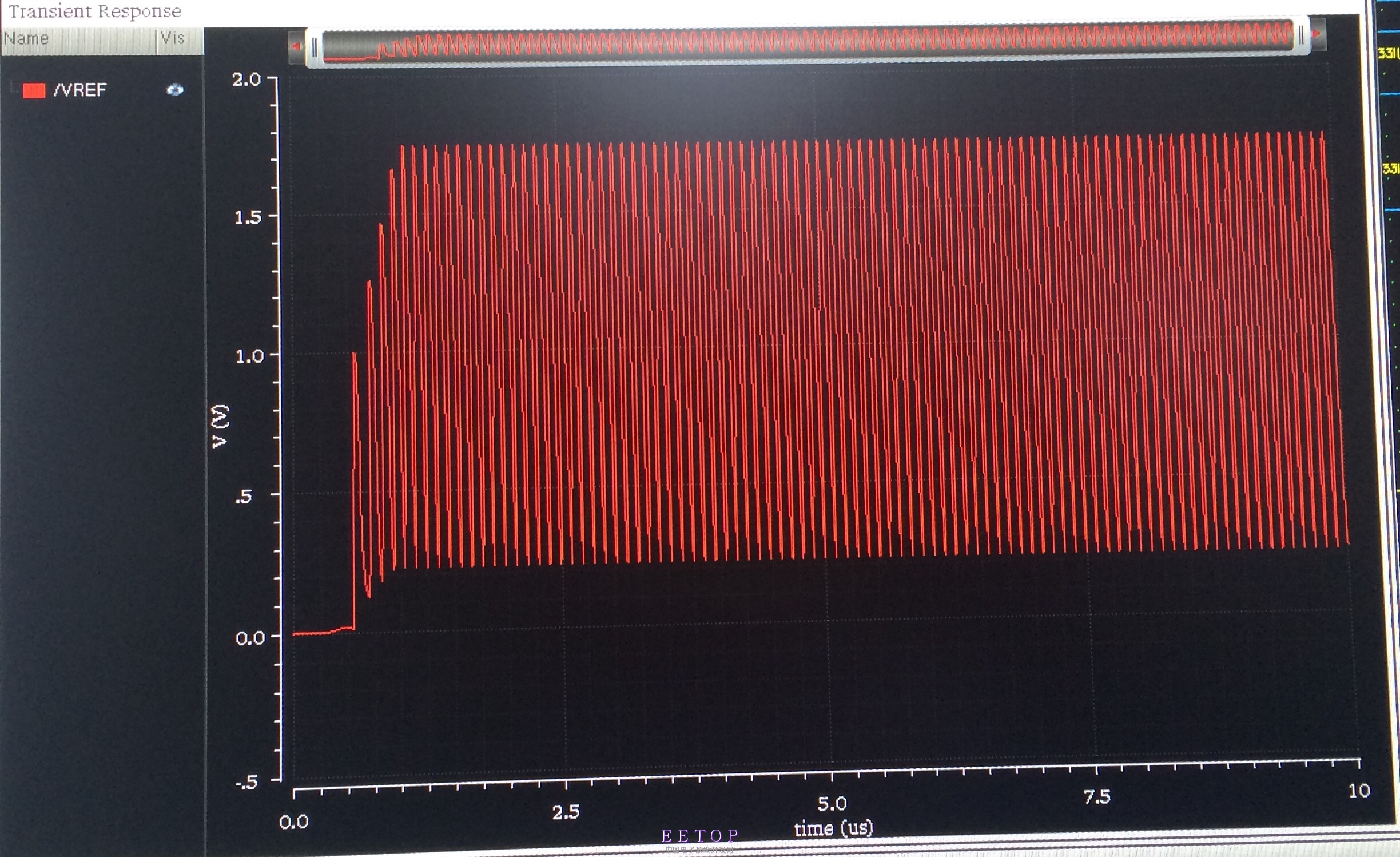Click the Transient Response title

95,11
